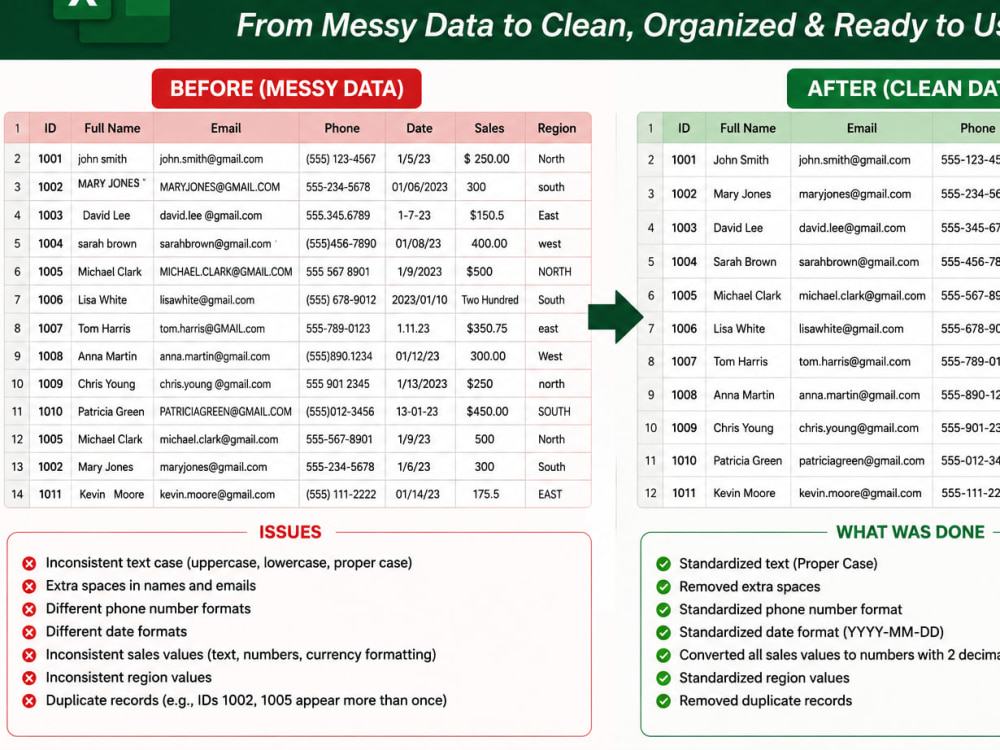Screen dimensions: 1000x750
Task: Click the phone cell (555) 111-2222
Action: [342, 494]
